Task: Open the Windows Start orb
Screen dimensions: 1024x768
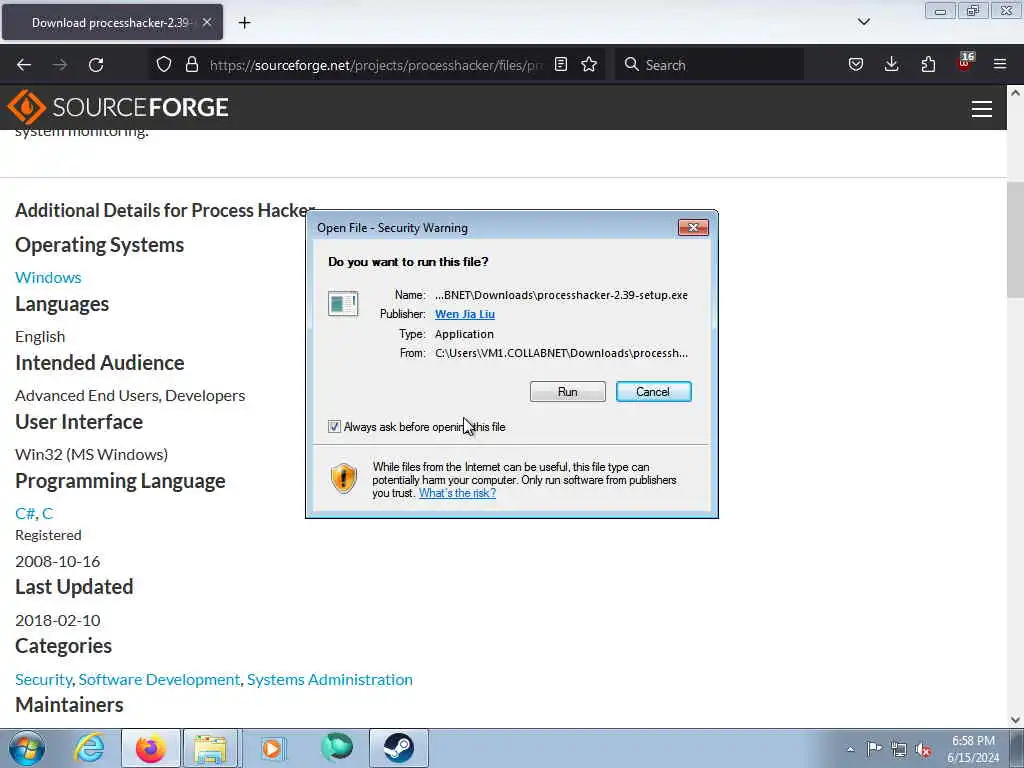Action: (27, 748)
